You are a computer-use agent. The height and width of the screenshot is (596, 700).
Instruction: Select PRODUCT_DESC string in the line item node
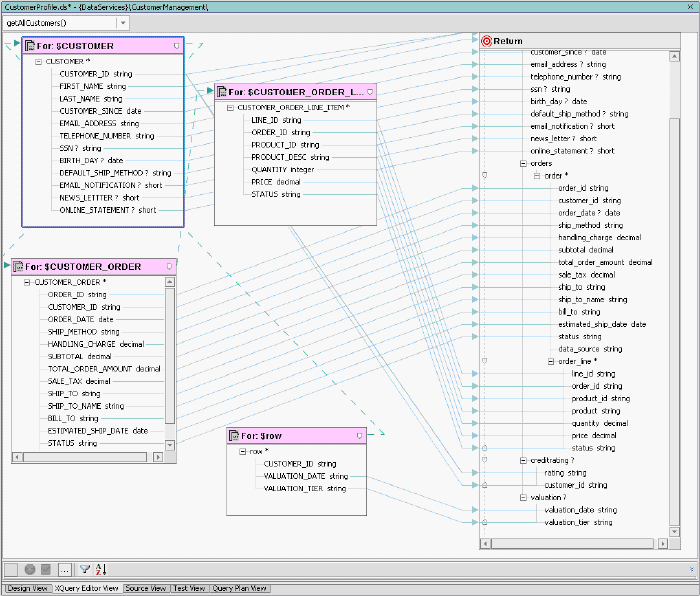click(290, 157)
